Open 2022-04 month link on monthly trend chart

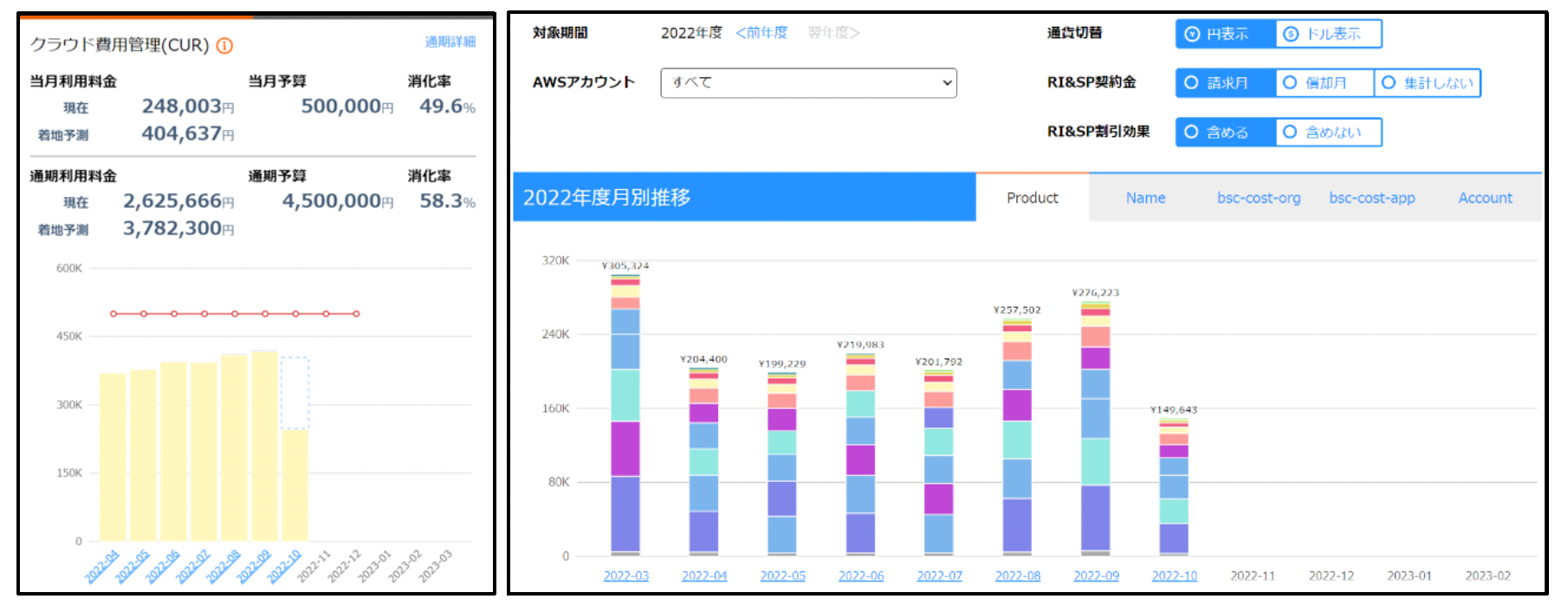[704, 576]
